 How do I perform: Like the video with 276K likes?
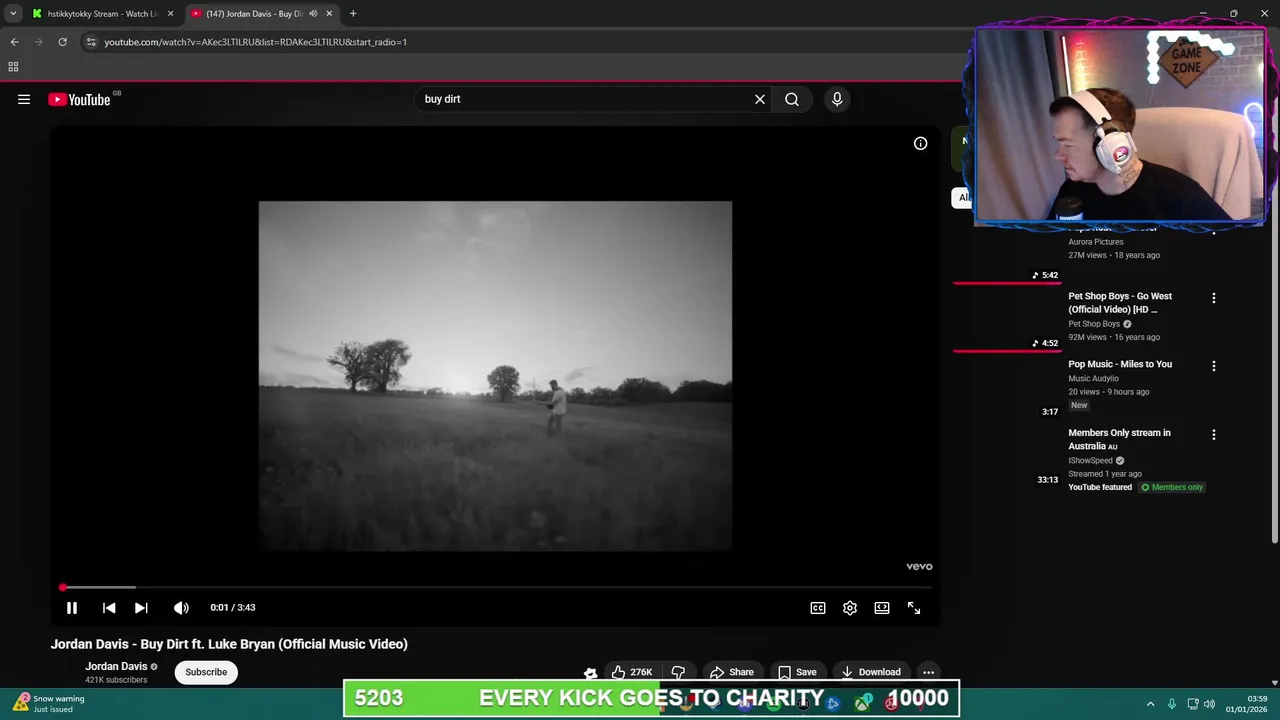click(633, 672)
